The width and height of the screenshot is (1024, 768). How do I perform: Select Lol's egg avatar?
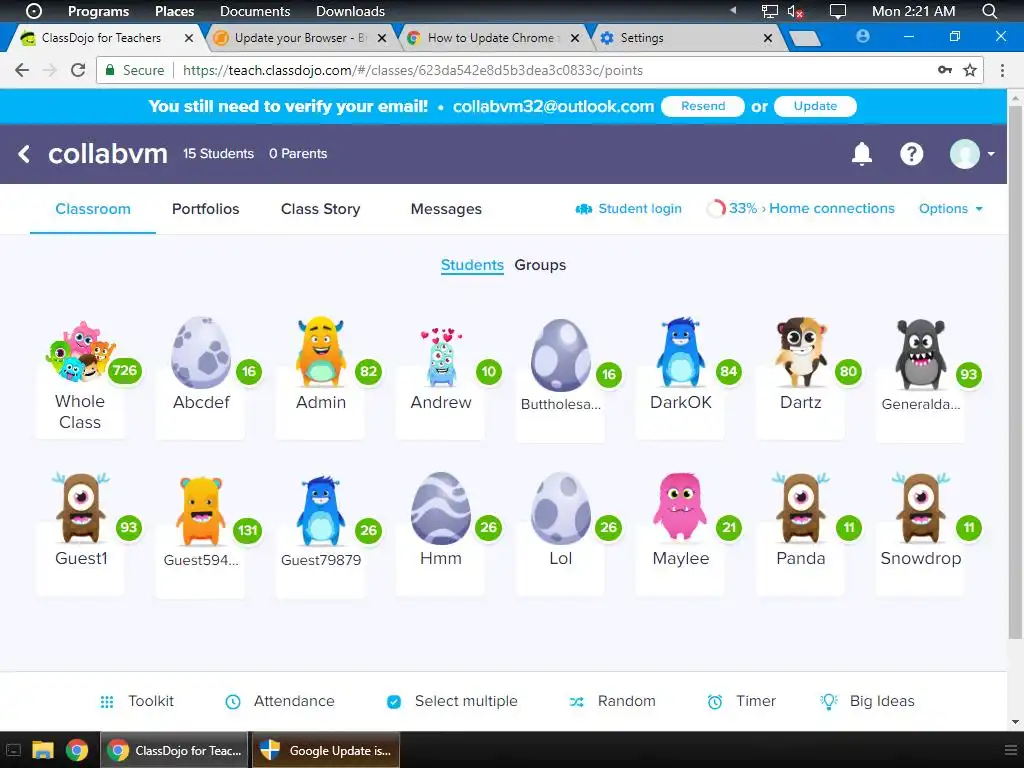point(561,508)
